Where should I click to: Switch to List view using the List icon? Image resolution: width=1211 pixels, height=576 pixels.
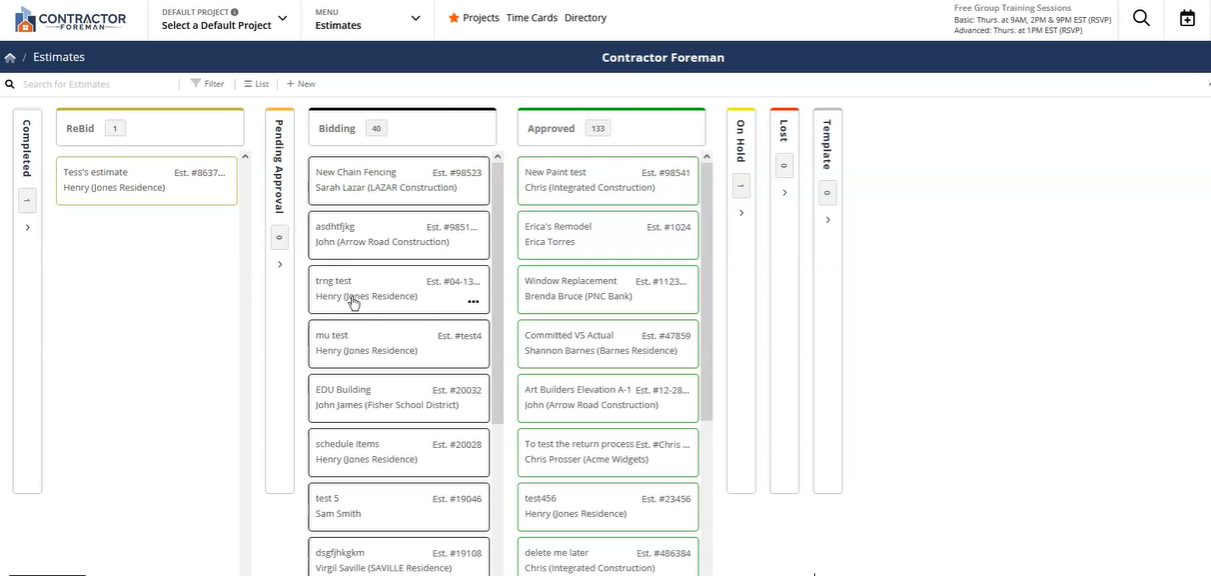pos(249,83)
